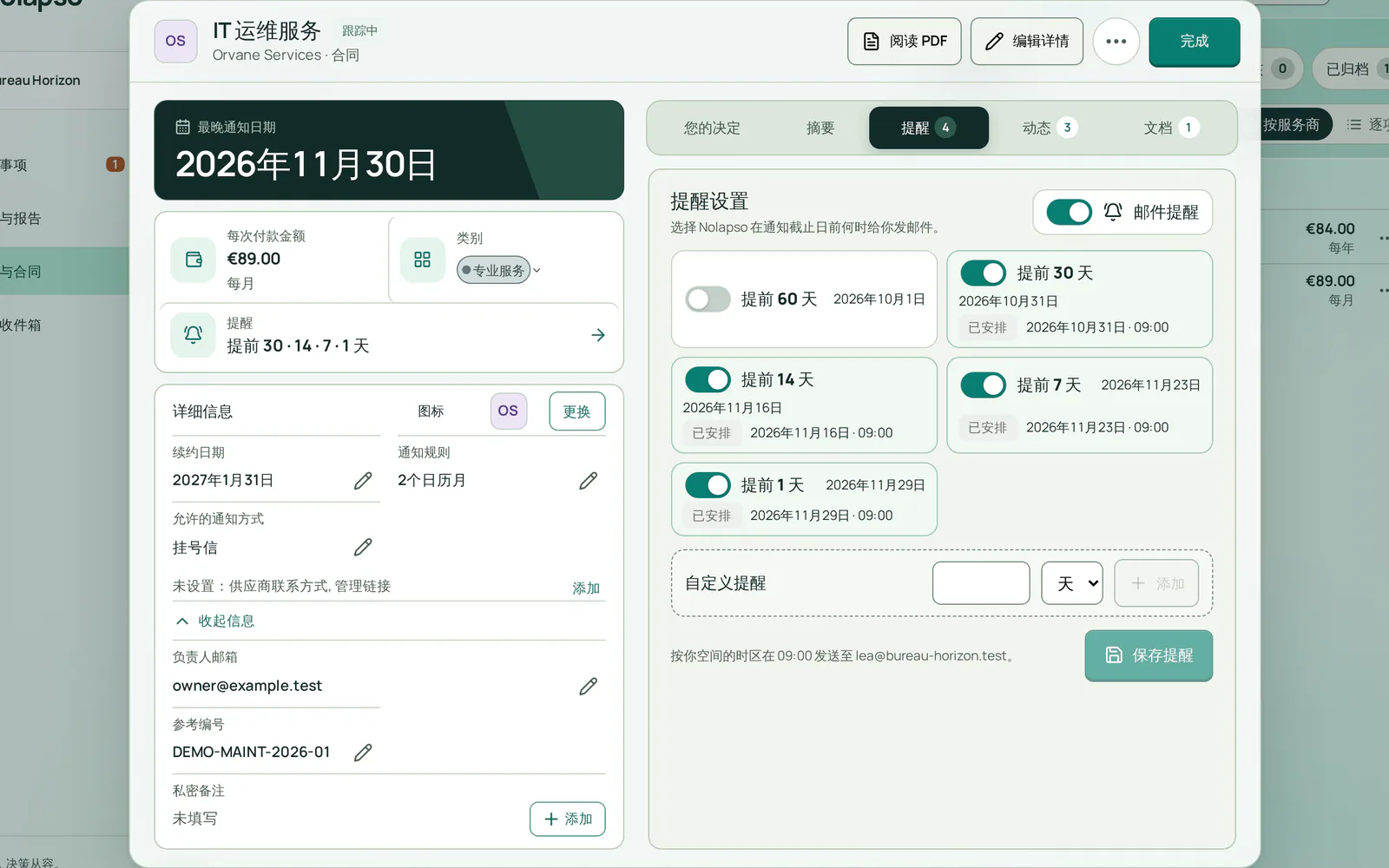Click the grid icon beside 类别
The image size is (1389, 868).
coord(423,260)
